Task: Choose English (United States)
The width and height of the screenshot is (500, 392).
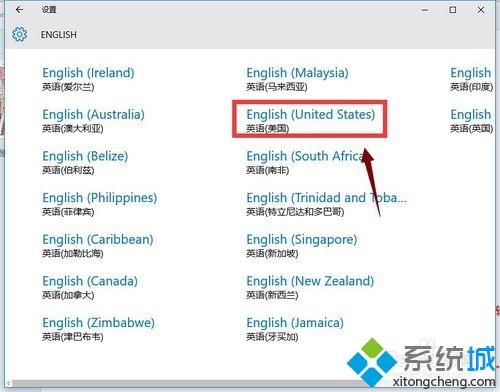Action: pos(311,121)
